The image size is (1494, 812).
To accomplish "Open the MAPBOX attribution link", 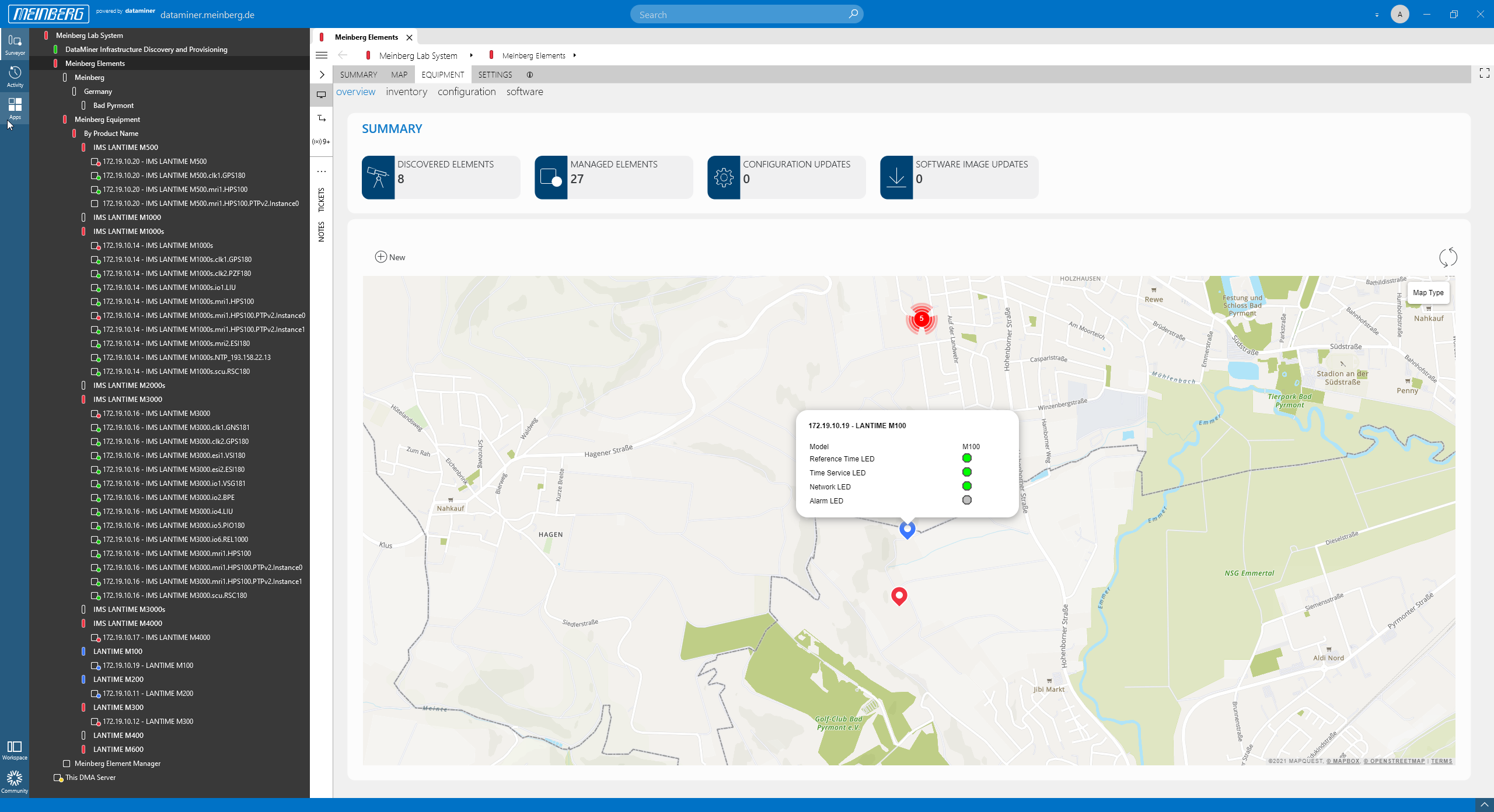I will (x=1346, y=761).
